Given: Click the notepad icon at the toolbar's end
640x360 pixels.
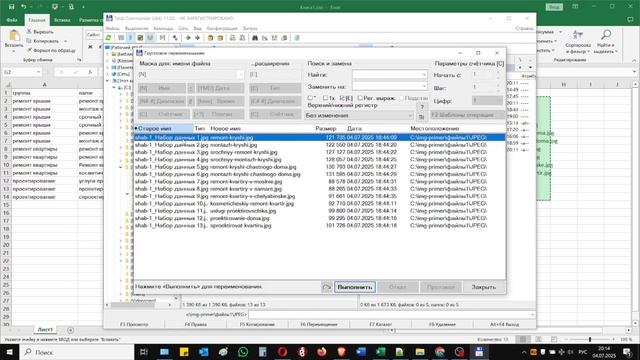Looking at the screenshot, I should 297,38.
